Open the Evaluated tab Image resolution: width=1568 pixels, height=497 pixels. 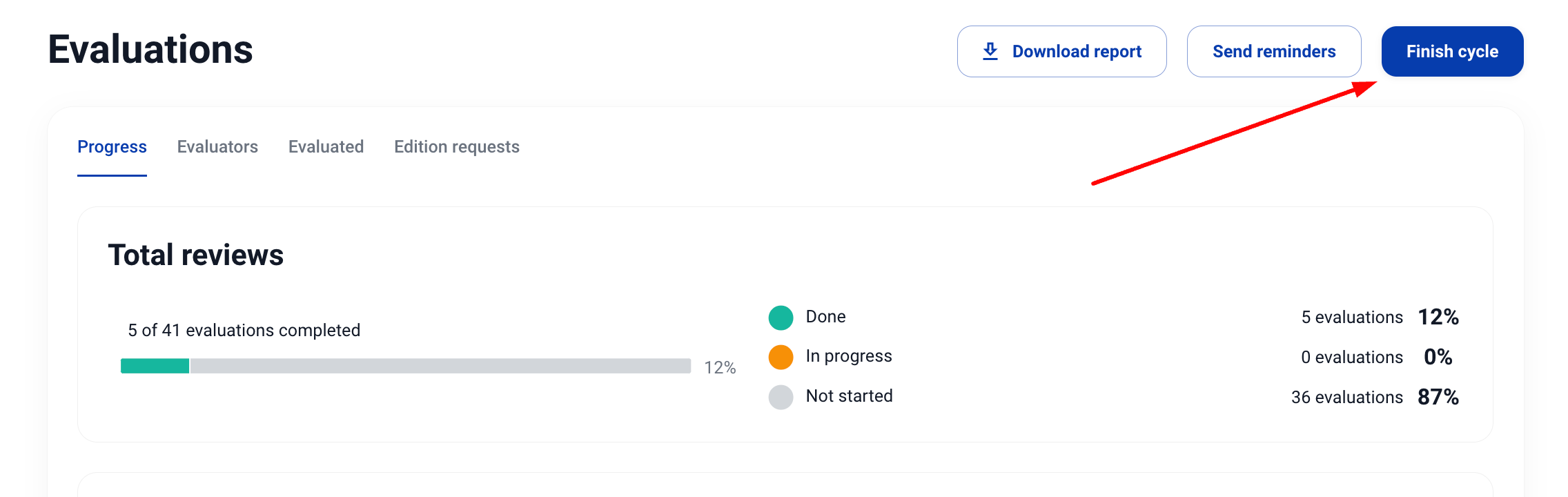(326, 147)
